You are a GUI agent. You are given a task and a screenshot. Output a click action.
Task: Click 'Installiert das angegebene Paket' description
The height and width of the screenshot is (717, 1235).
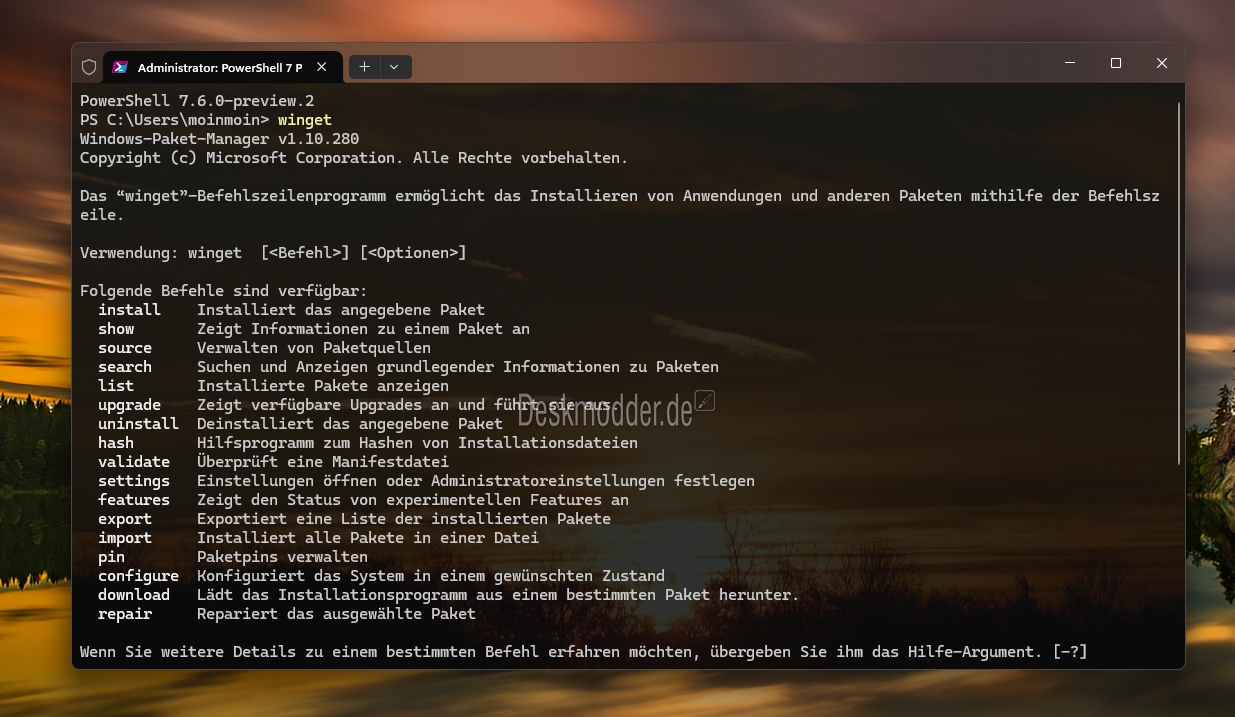tap(341, 310)
